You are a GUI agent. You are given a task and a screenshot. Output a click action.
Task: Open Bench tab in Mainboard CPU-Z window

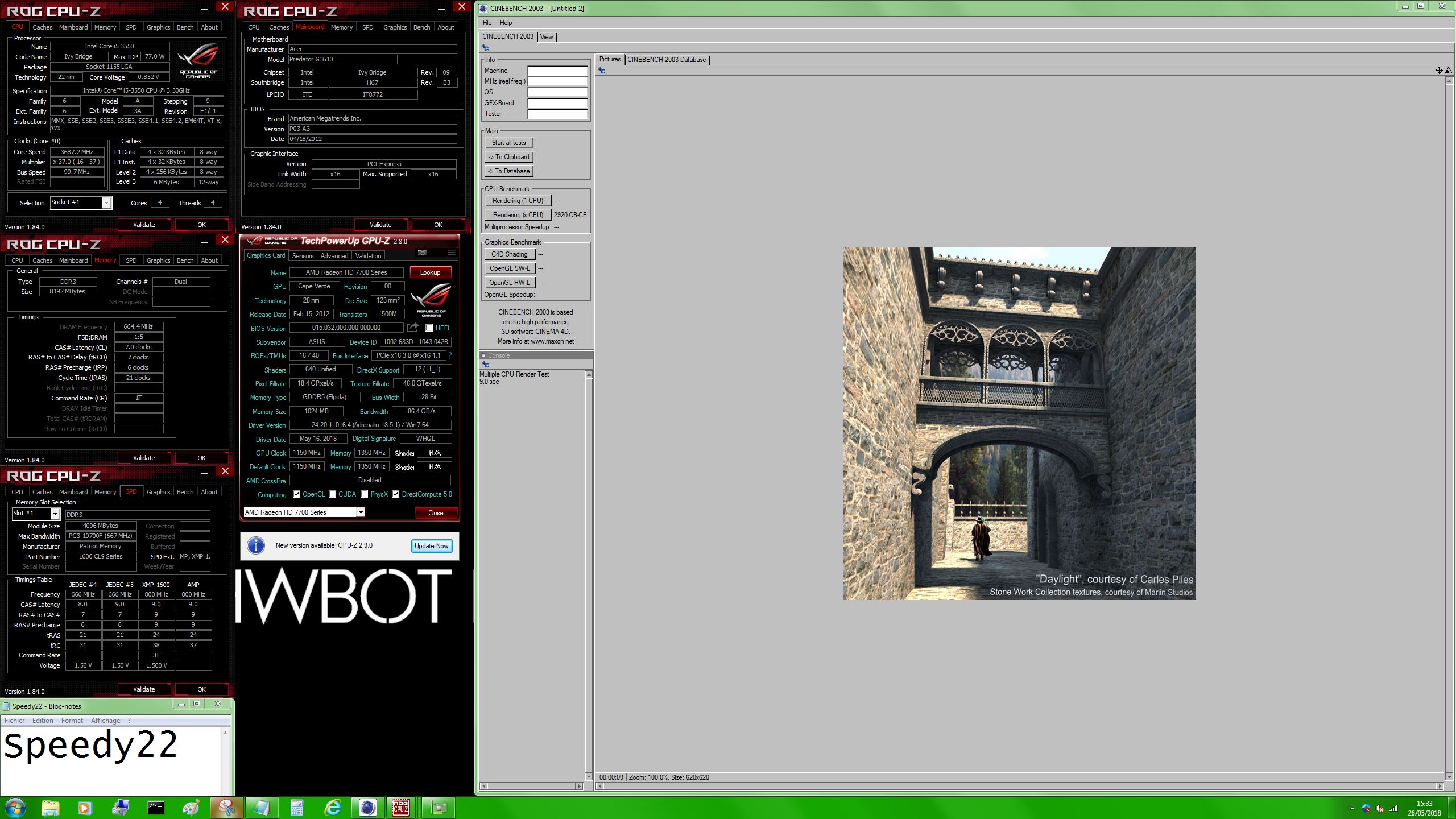click(421, 27)
